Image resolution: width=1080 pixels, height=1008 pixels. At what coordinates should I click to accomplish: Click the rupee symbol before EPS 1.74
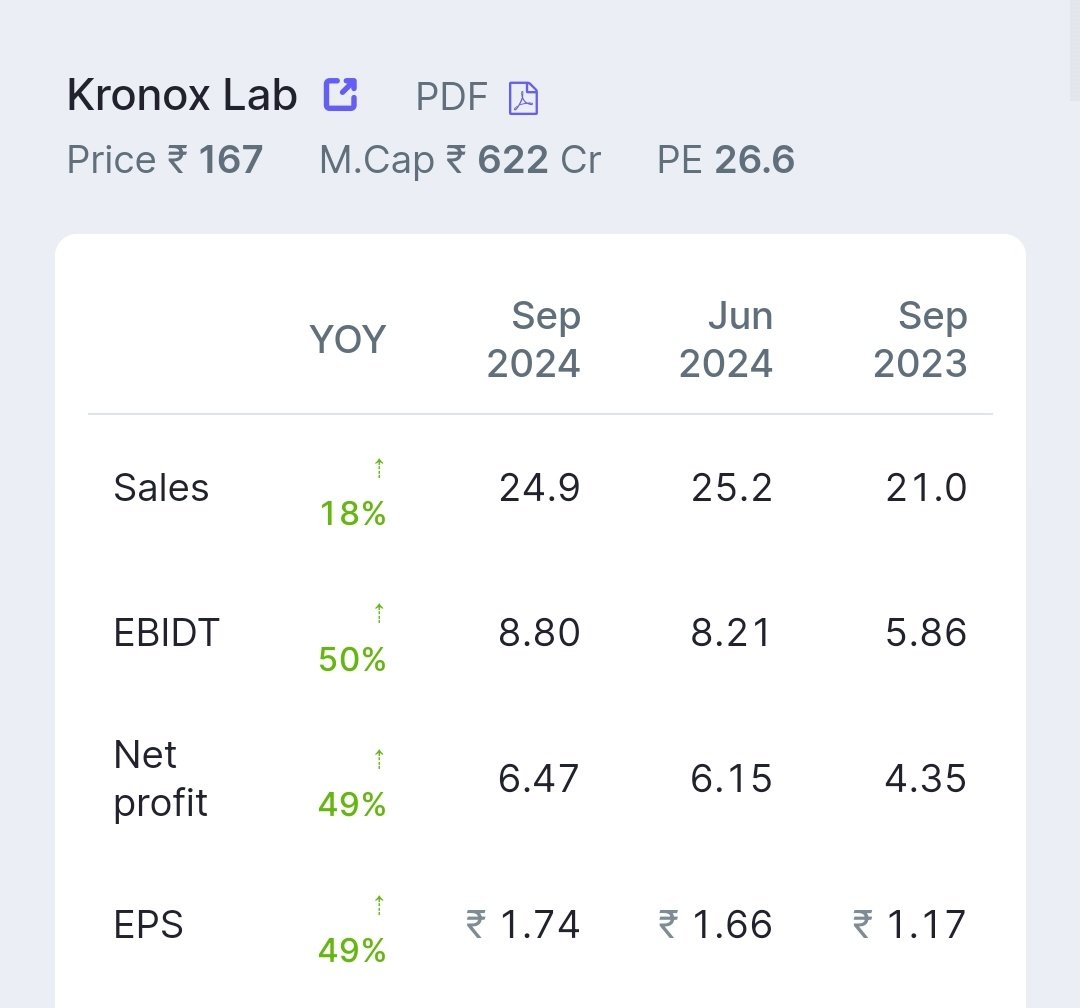(476, 924)
